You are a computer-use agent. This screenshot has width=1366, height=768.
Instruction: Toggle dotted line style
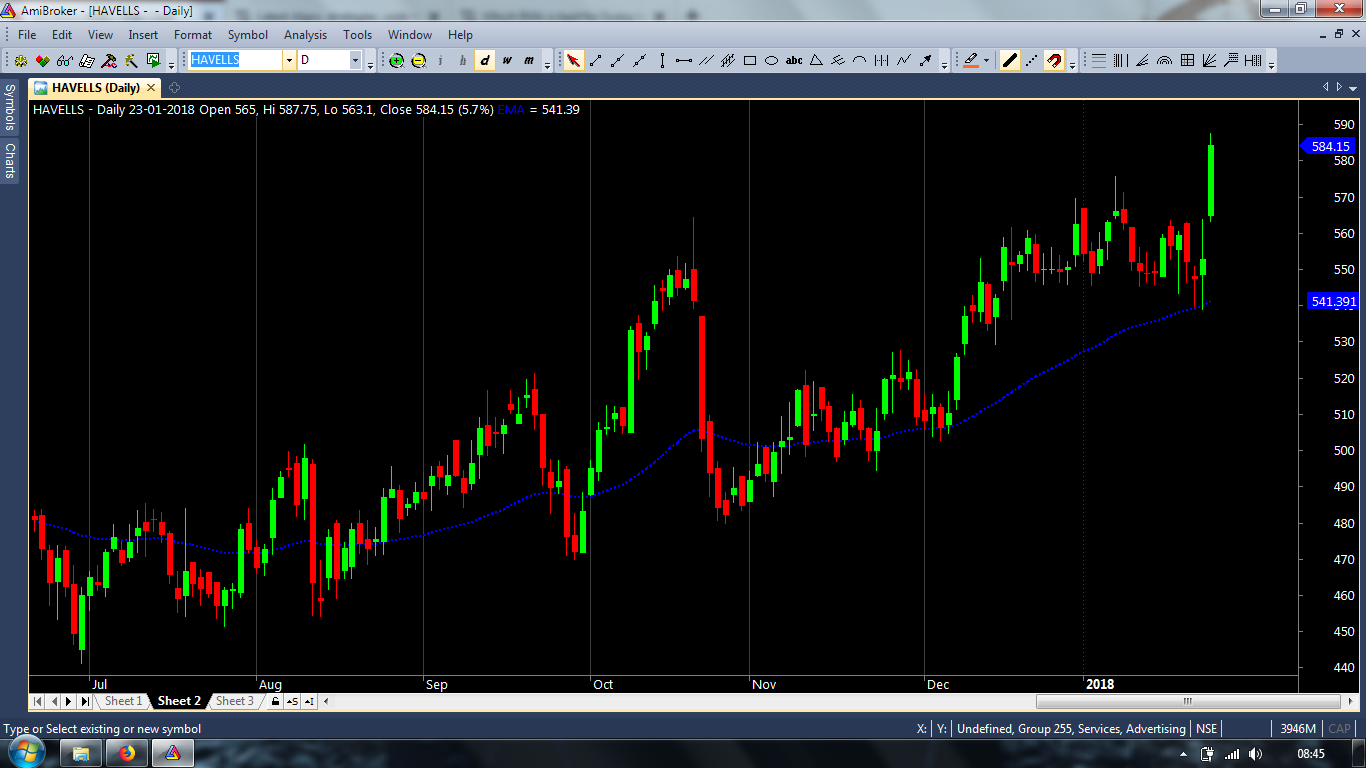click(x=1032, y=60)
